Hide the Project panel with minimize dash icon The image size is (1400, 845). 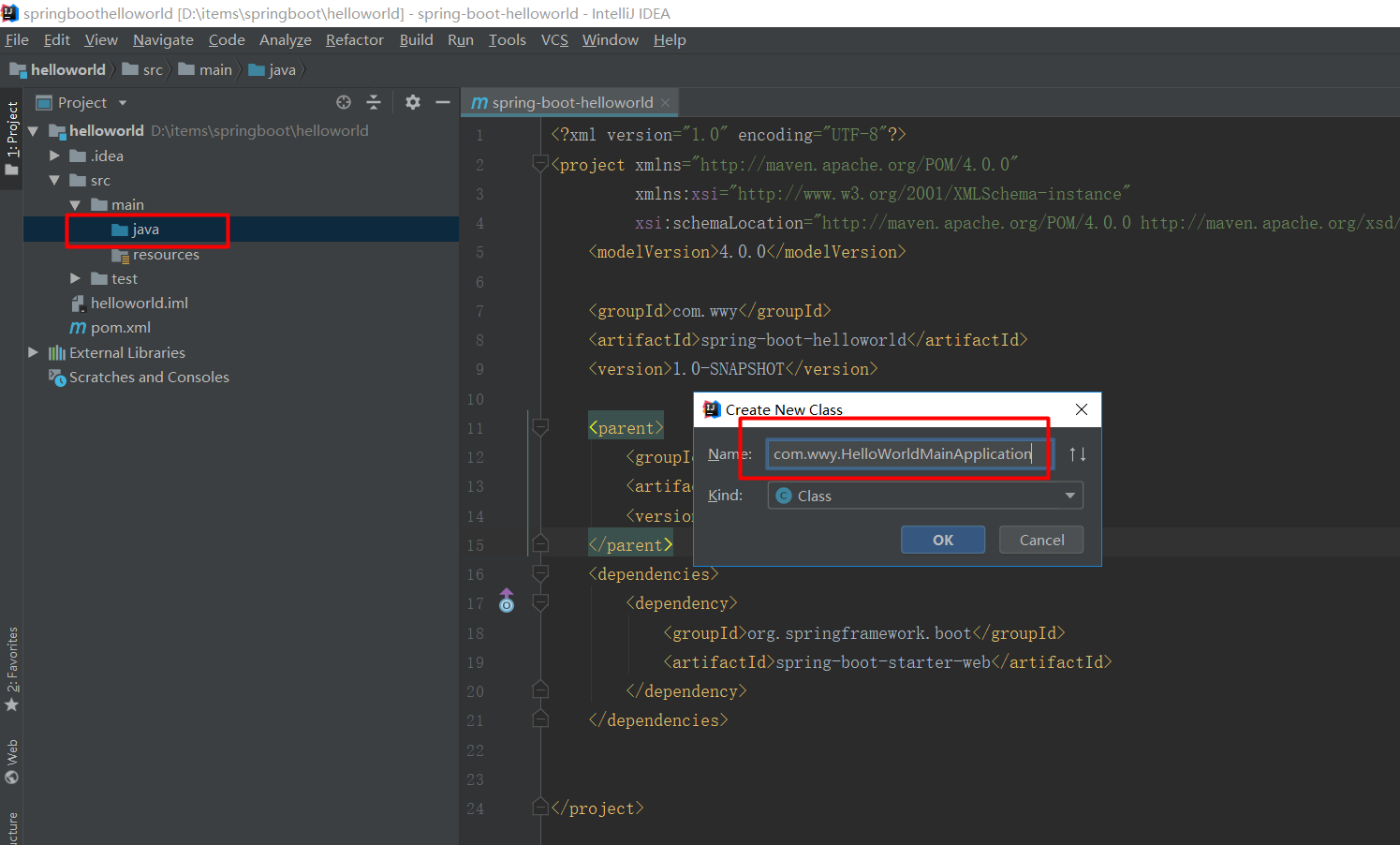click(x=443, y=102)
